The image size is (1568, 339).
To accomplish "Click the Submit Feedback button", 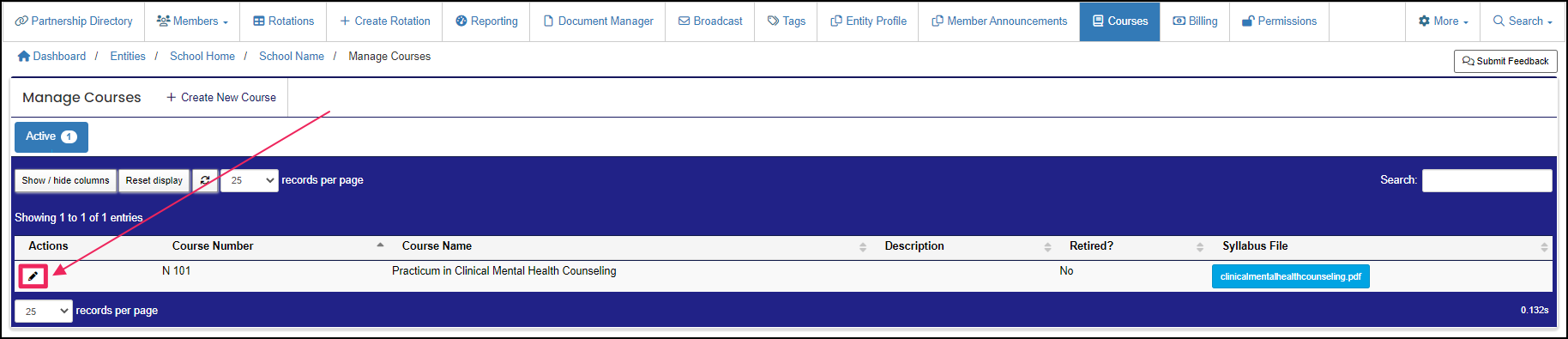I will (1505, 61).
